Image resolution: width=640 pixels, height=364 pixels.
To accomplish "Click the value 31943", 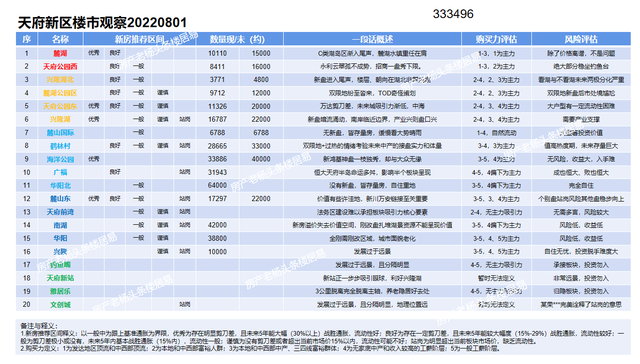I will pos(217,172).
